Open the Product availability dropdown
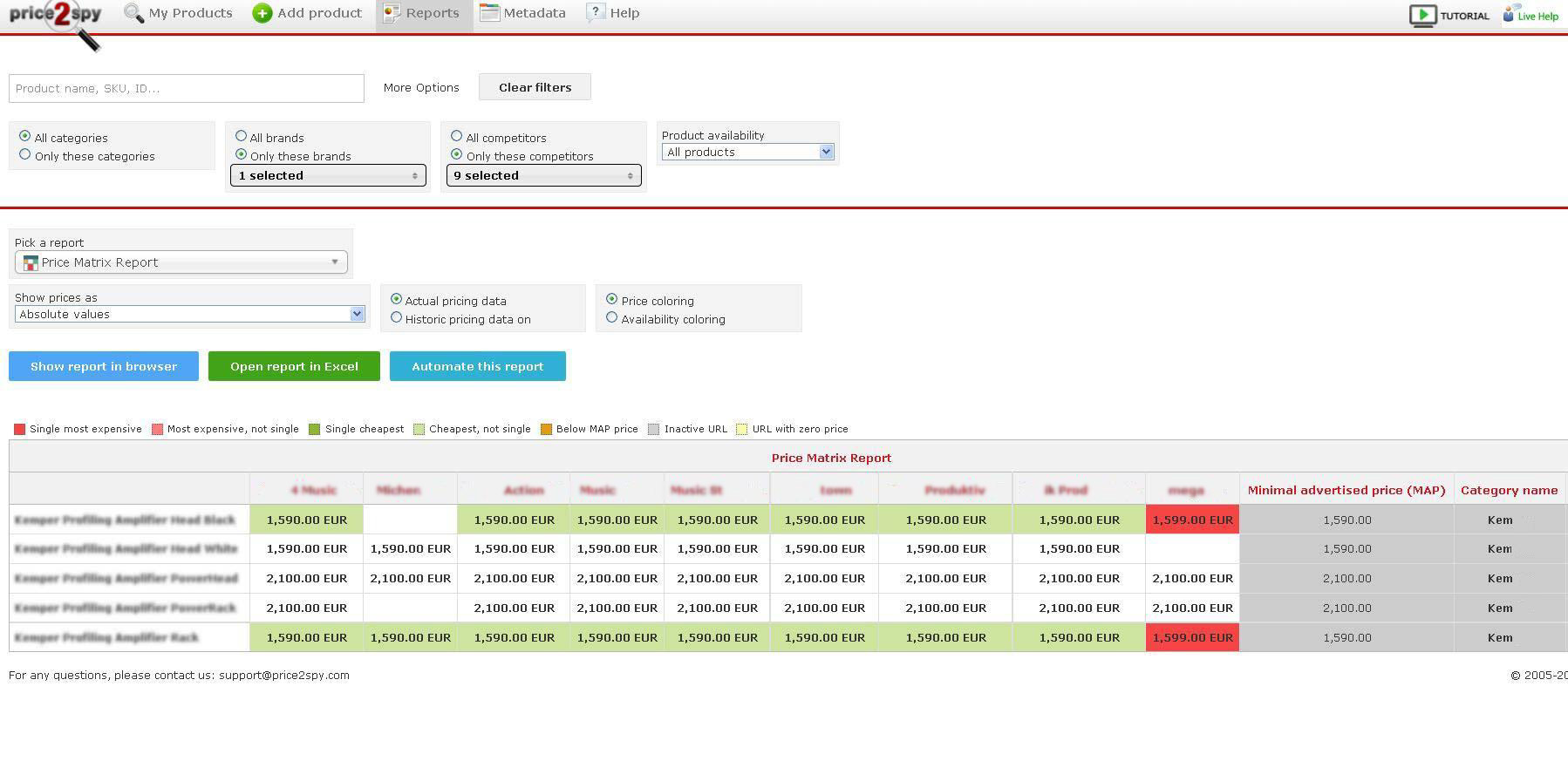Screen dimensions: 1568x768 pyautogui.click(x=748, y=152)
